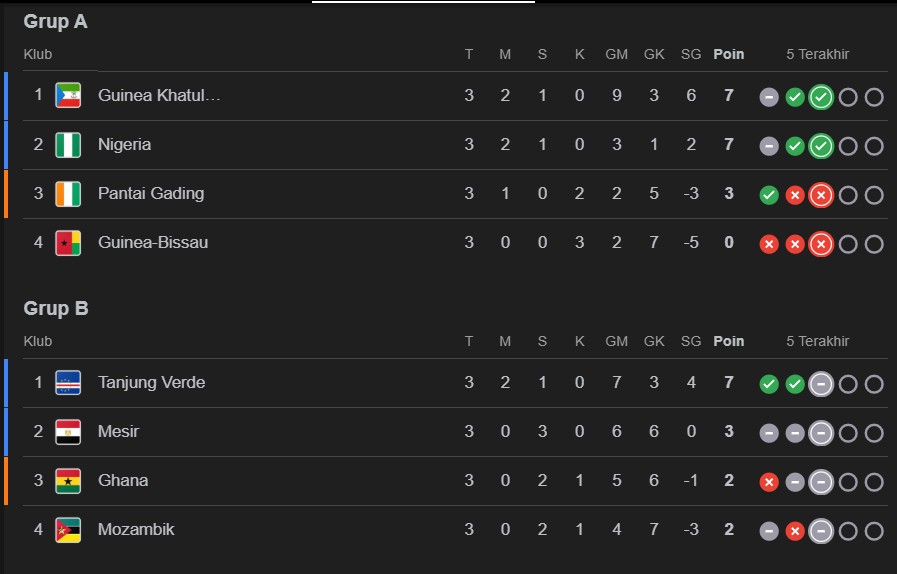Viewport: 897px width, 574px height.
Task: Select the Mozambik team name
Action: pyautogui.click(x=136, y=530)
